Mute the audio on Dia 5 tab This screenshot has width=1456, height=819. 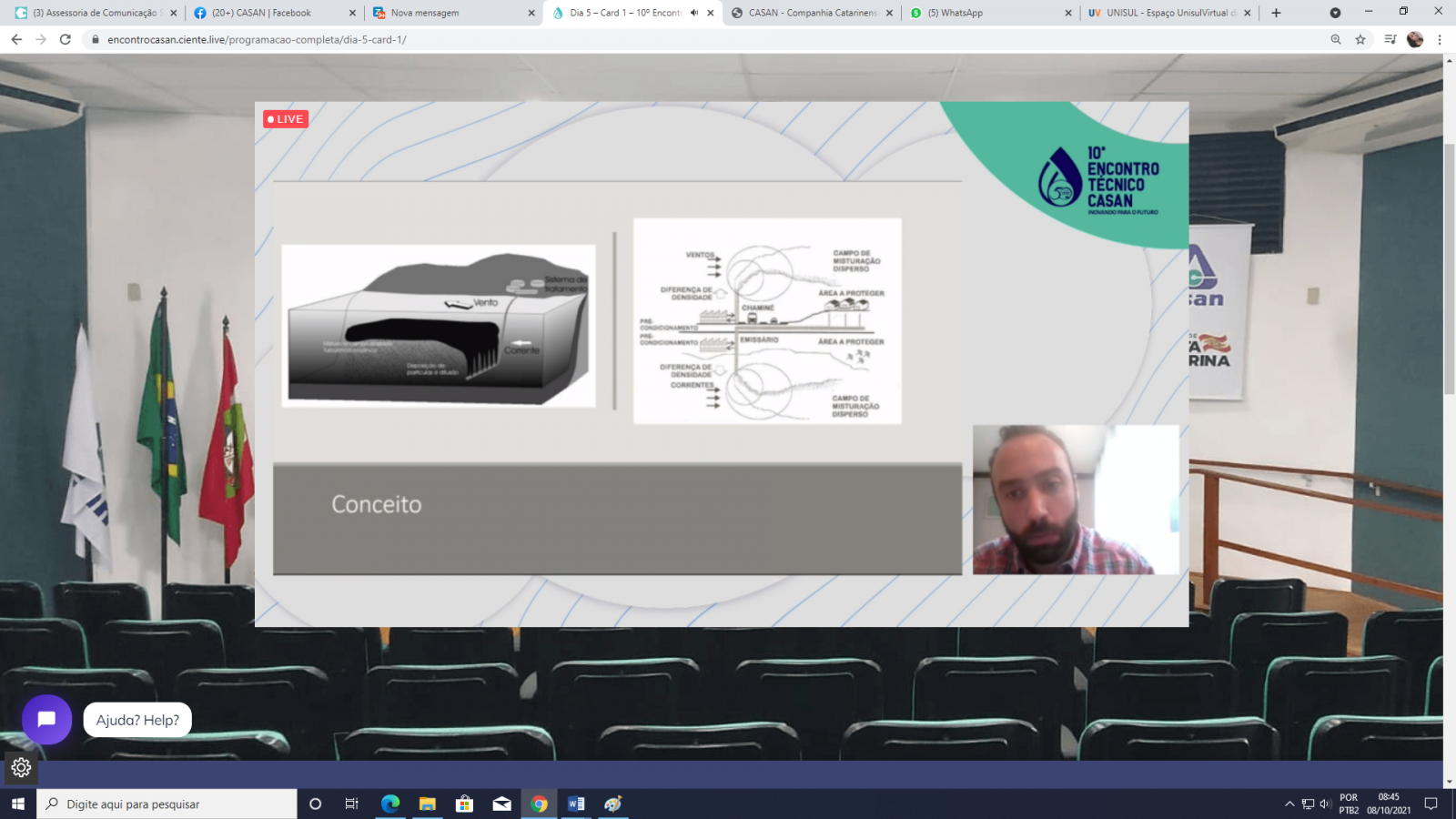click(x=694, y=13)
